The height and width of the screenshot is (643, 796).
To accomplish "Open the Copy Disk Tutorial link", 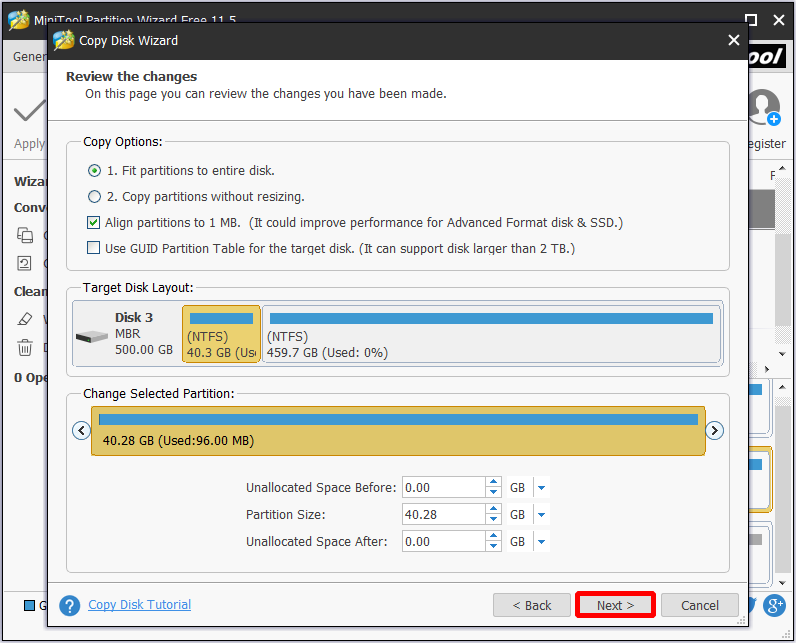I will [x=140, y=604].
